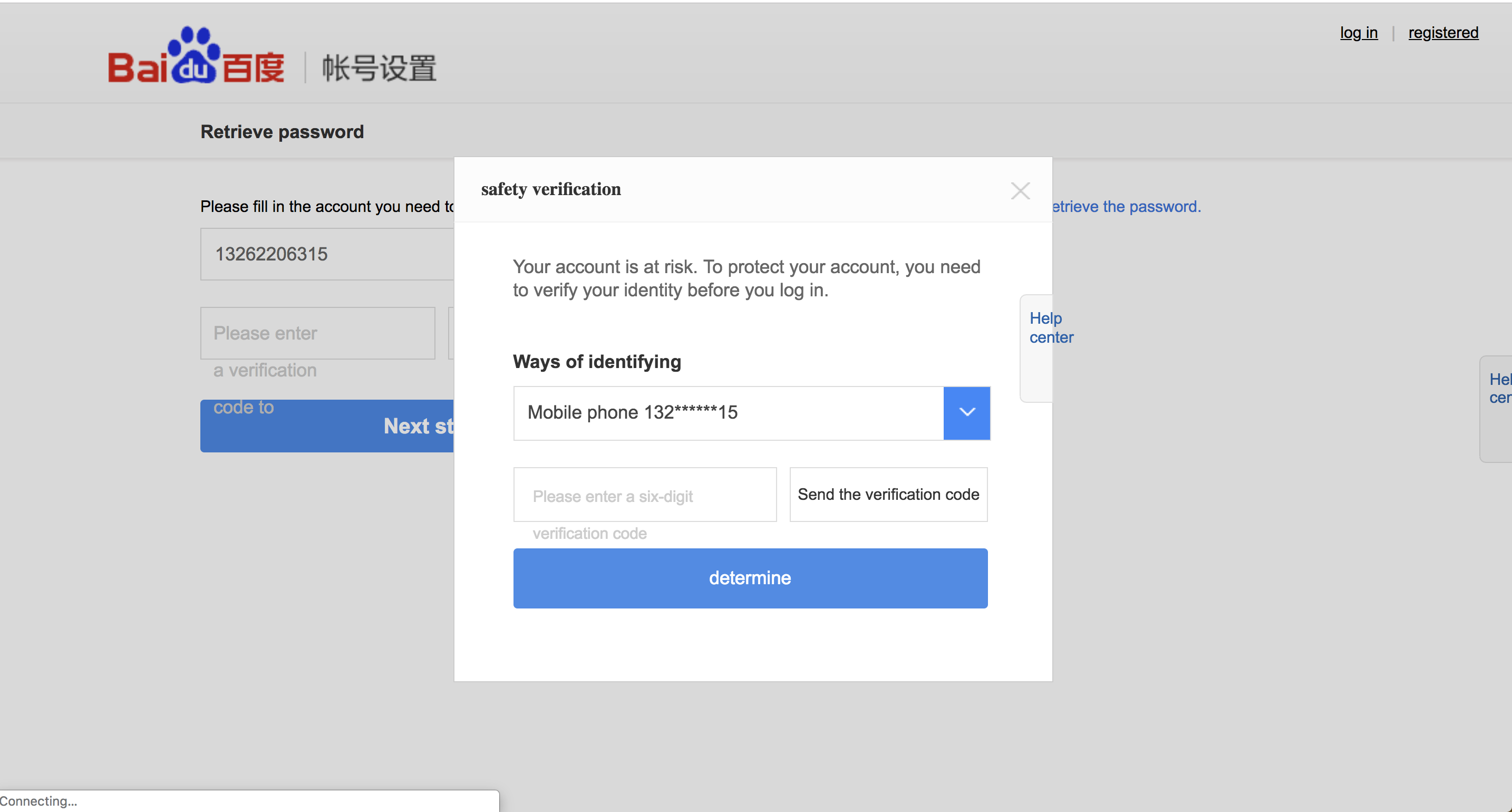Click the Connecting status bar
Viewport: 1512px width, 812px height.
click(38, 801)
